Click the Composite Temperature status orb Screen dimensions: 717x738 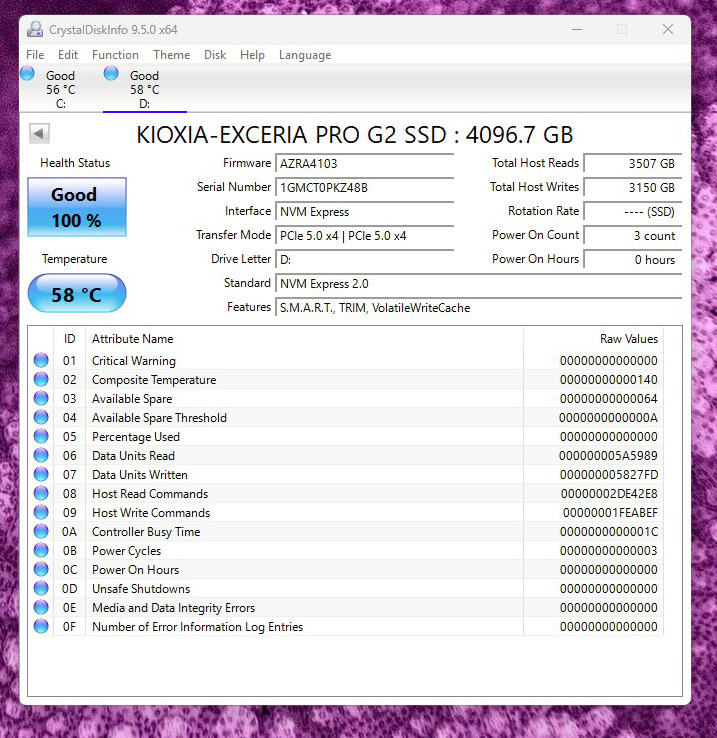click(x=41, y=380)
